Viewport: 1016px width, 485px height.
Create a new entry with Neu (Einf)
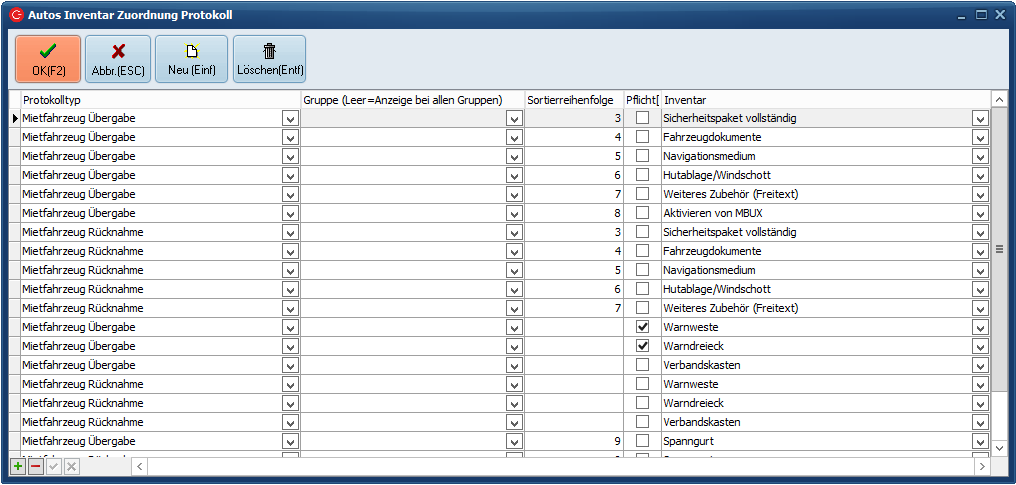(x=191, y=59)
